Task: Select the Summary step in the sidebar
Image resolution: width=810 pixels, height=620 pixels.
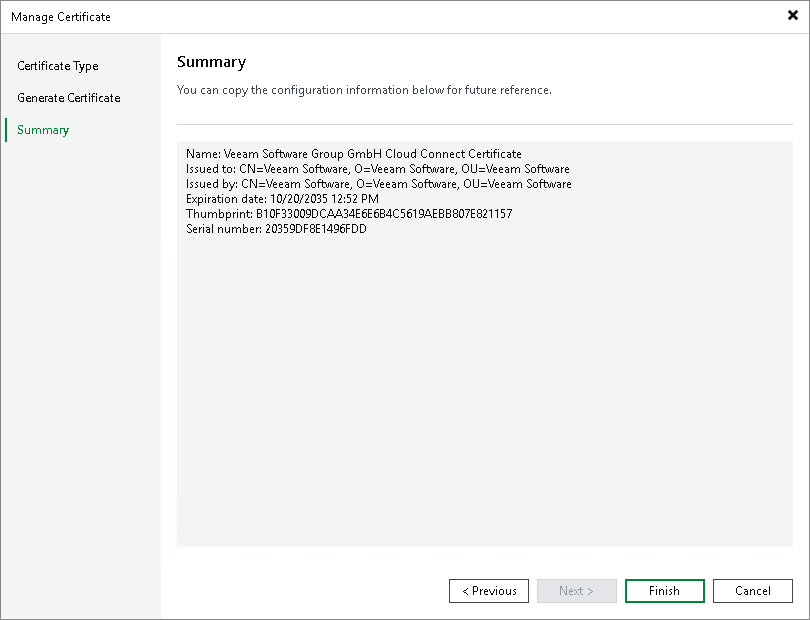Action: pyautogui.click(x=42, y=130)
